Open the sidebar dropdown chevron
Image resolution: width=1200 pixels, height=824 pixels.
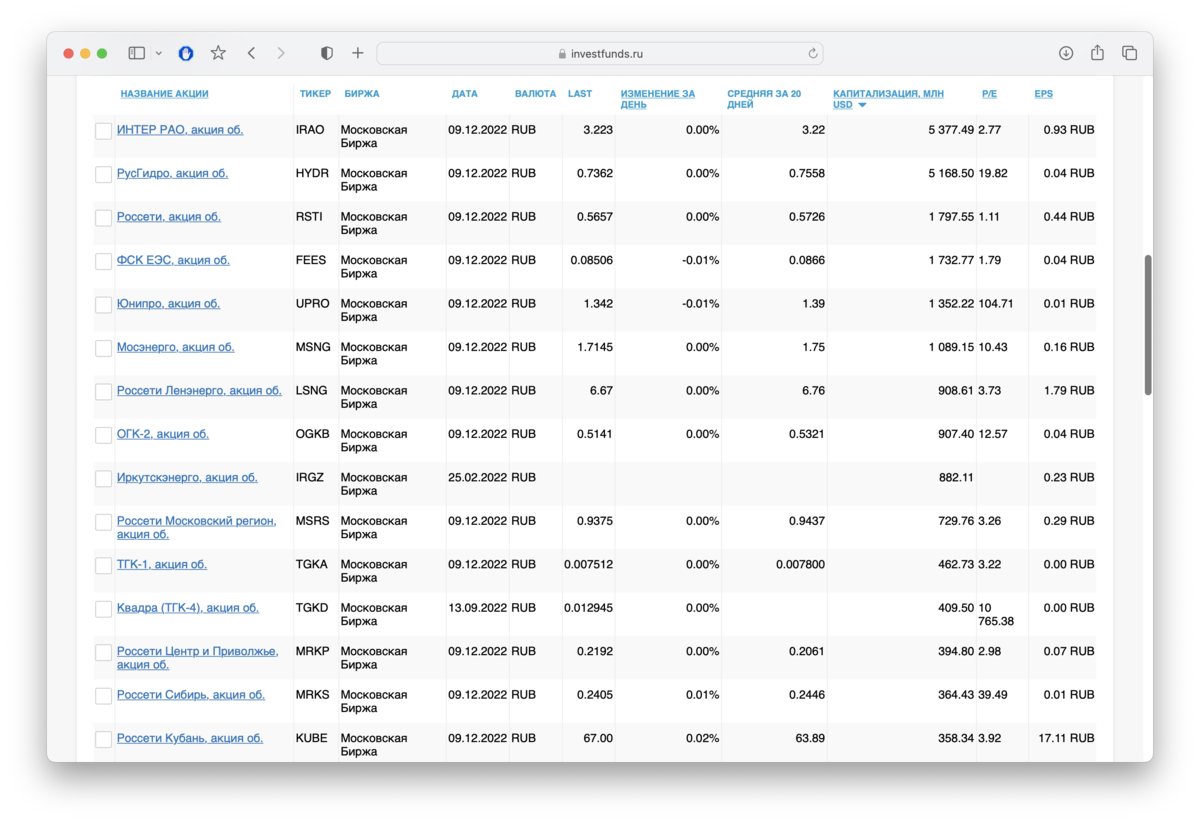(158, 53)
